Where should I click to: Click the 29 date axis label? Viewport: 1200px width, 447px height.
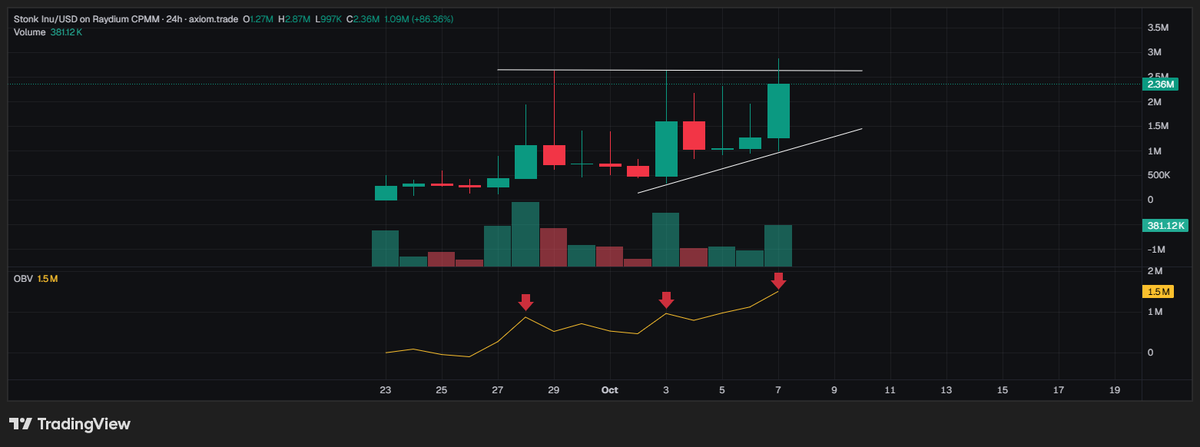point(554,389)
